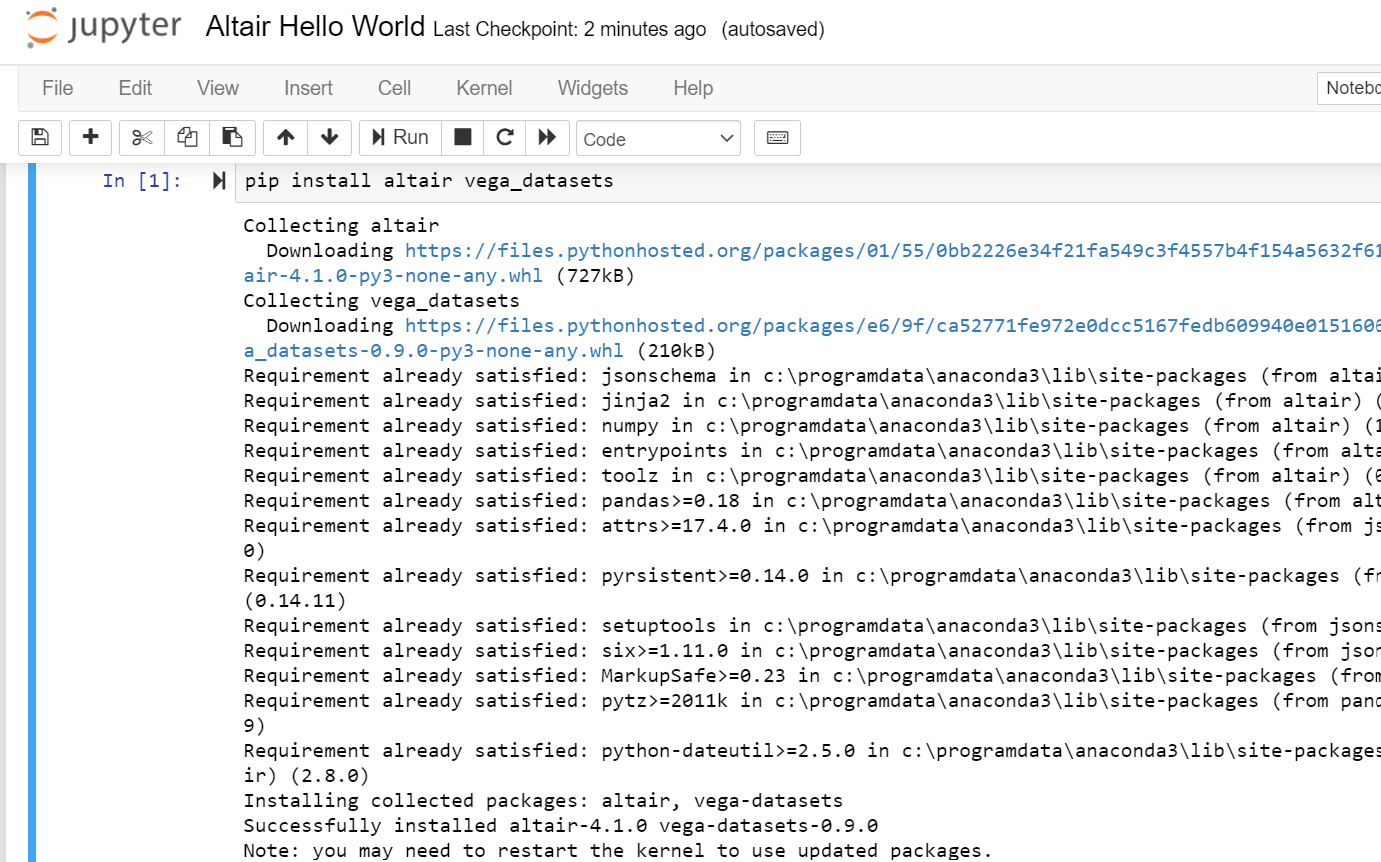Move the cell up with the up-arrow icon

[x=283, y=137]
